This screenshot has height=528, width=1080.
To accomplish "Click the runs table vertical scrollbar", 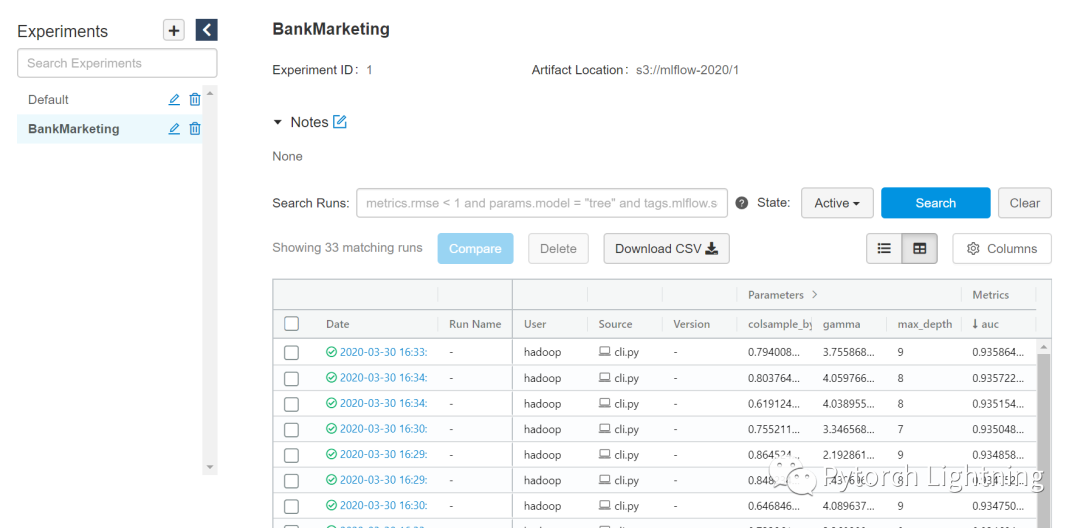I will click(x=1044, y=441).
